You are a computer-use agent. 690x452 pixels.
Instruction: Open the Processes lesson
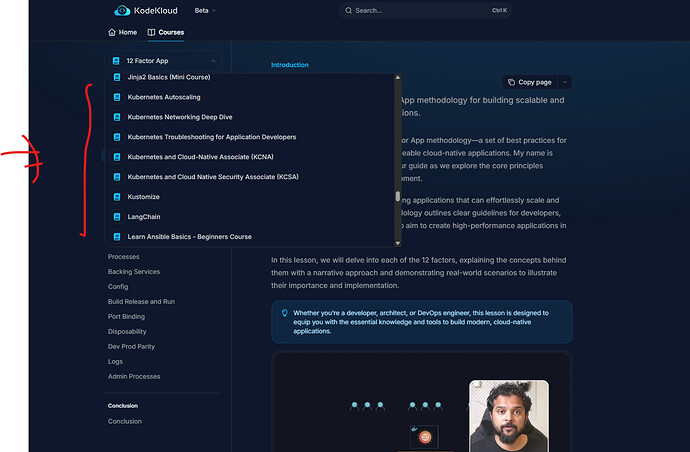click(x=123, y=257)
